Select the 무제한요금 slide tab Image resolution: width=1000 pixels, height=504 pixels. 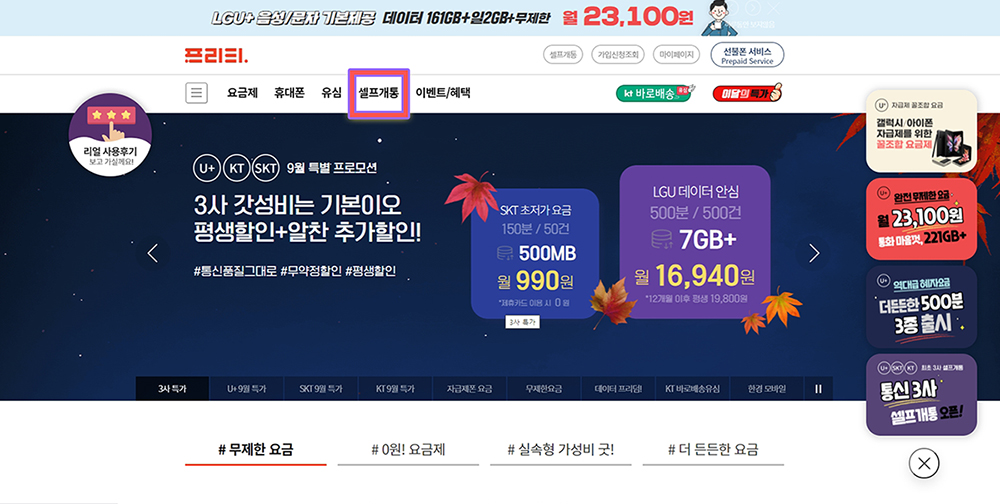(544, 389)
